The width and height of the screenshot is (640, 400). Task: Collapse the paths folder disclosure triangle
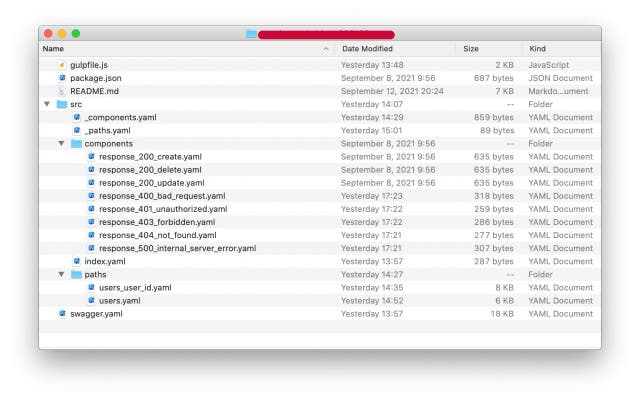(x=61, y=274)
